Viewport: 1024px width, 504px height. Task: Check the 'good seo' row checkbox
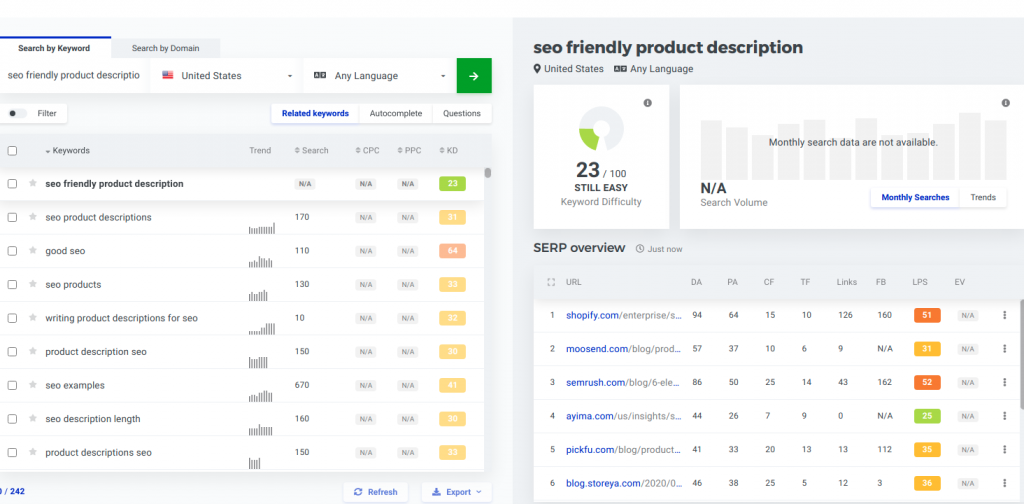[x=12, y=251]
